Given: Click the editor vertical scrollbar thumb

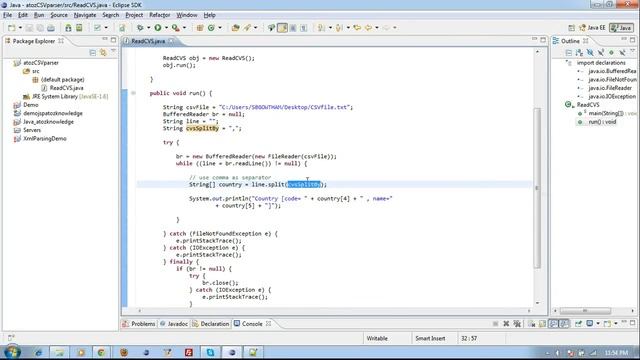Looking at the screenshot, I should click(537, 188).
